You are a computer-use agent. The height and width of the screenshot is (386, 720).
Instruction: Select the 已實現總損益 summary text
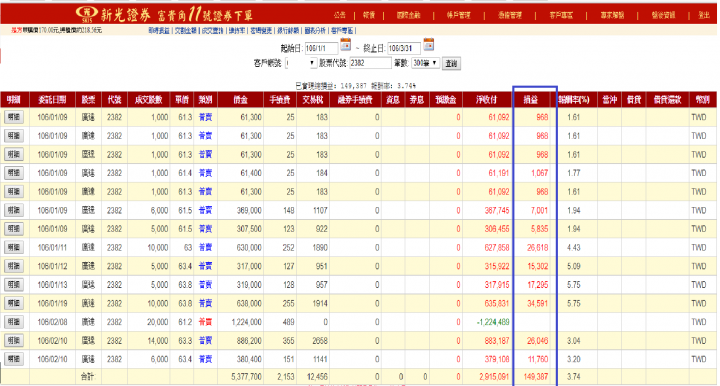(x=355, y=86)
